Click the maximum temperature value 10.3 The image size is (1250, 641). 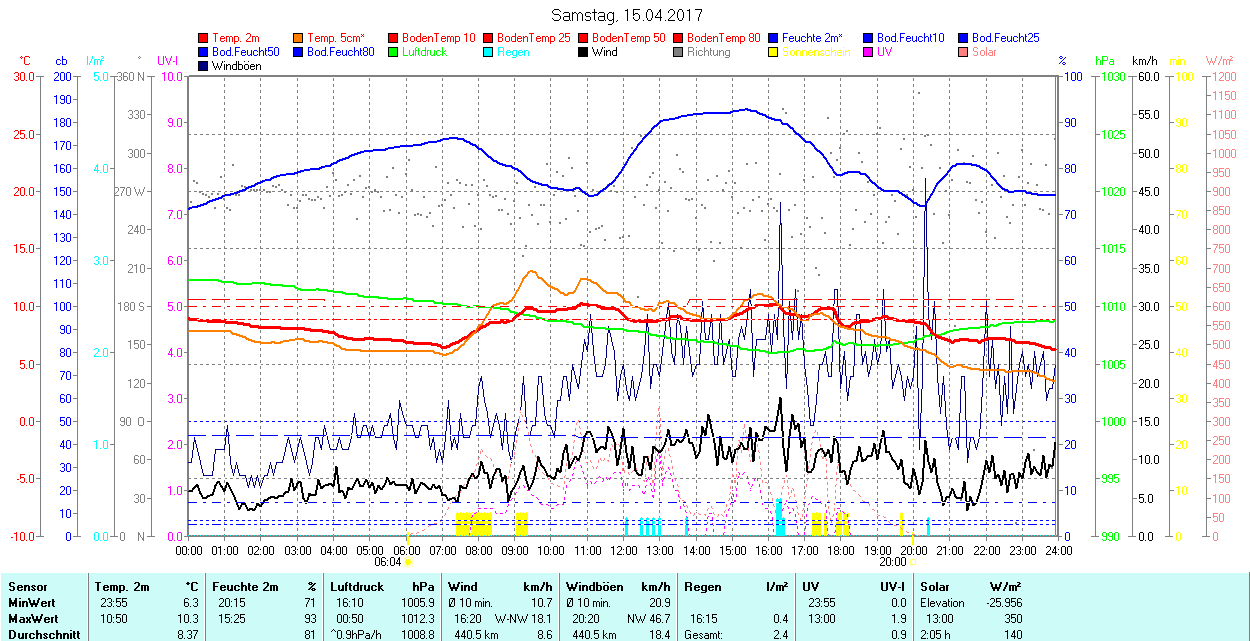coord(187,619)
